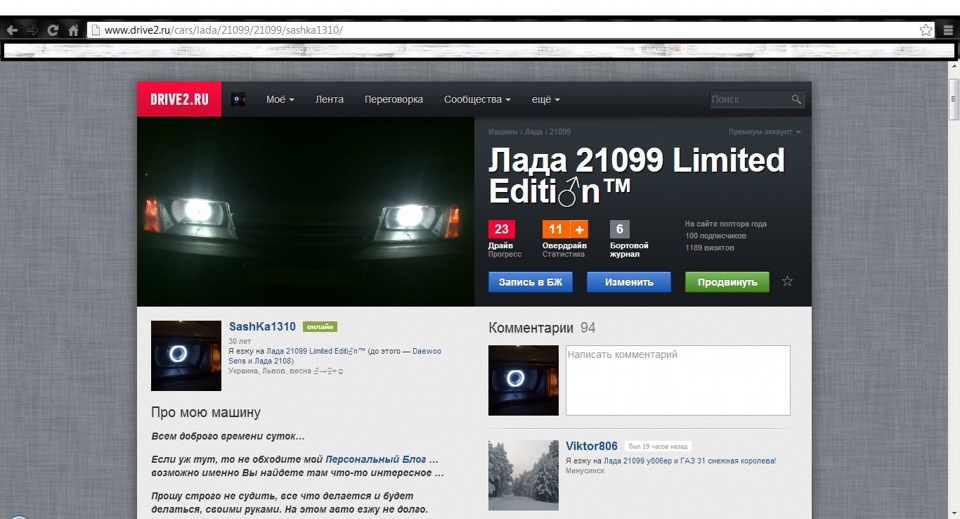Screen dimensions: 960x519
Task: Open the small user avatar in navbar
Action: tap(238, 99)
